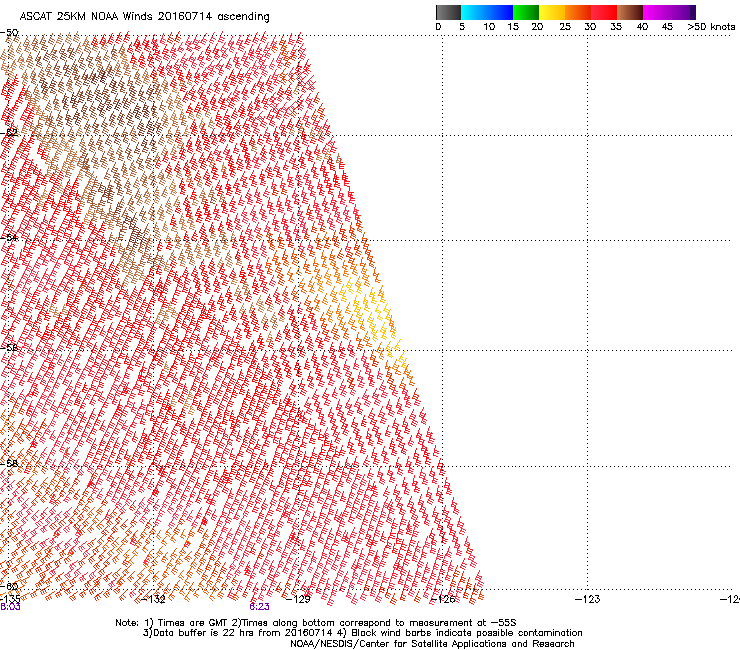This screenshot has height=650, width=740.
Task: Click the '-126' longitude label
Action: point(443,599)
